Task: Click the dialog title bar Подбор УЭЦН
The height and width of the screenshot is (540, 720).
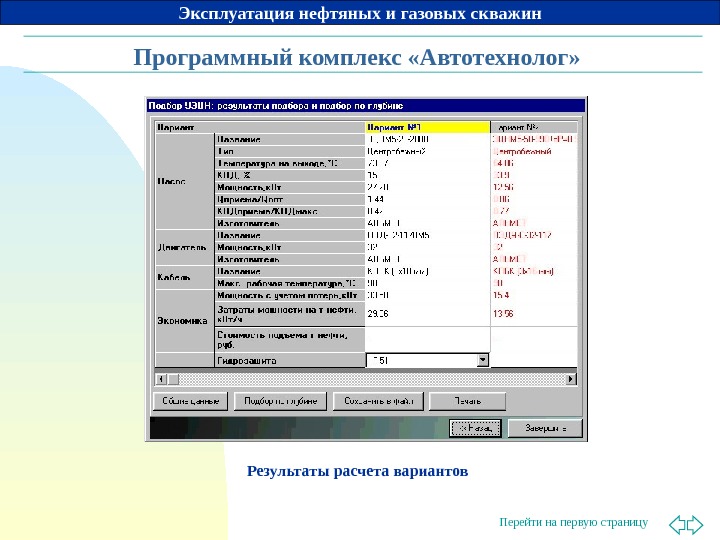Action: 366,106
